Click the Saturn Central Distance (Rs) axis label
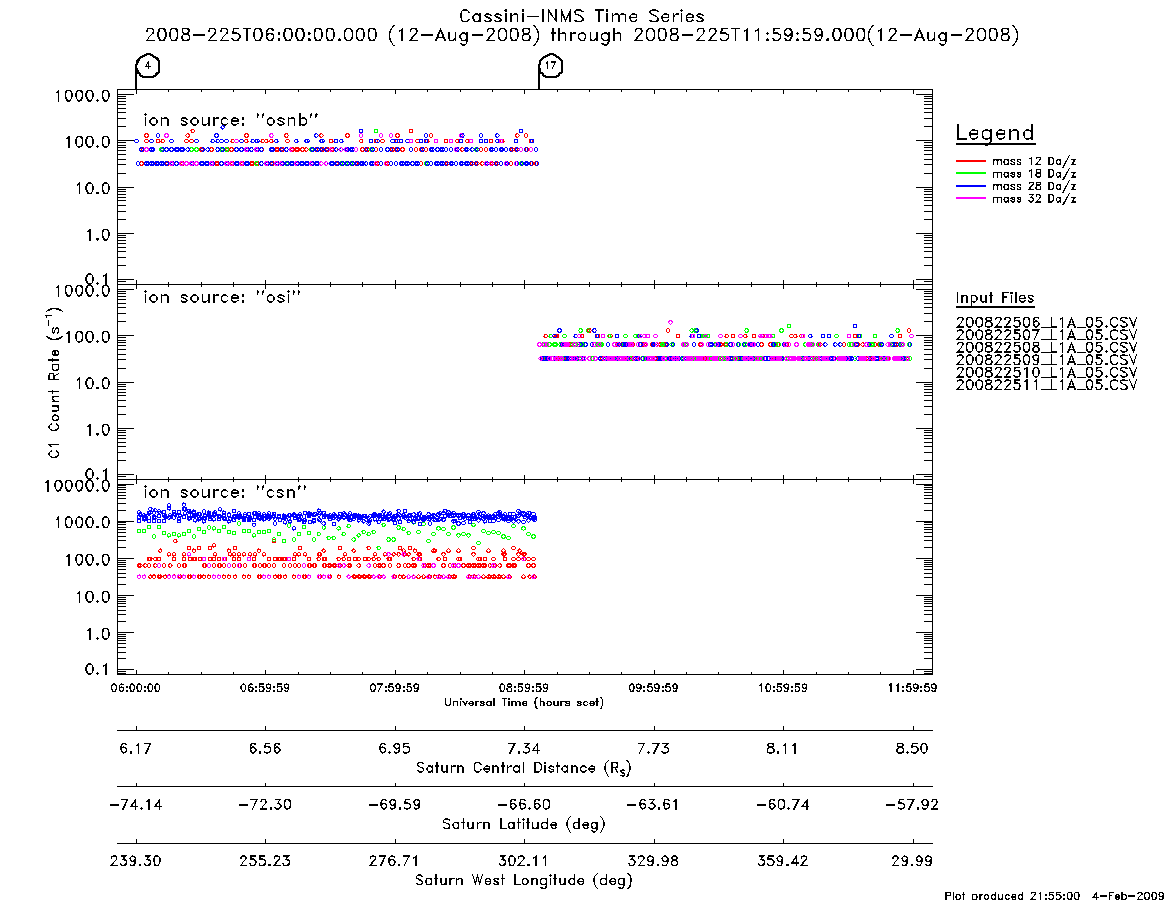Image resolution: width=1165 pixels, height=900 pixels. click(524, 768)
